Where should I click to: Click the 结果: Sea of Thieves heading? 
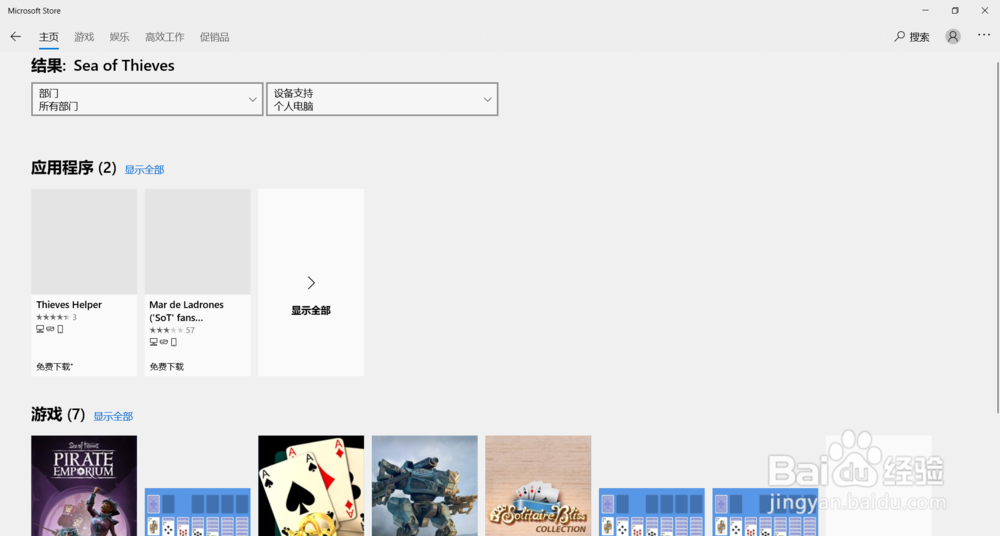tap(103, 66)
